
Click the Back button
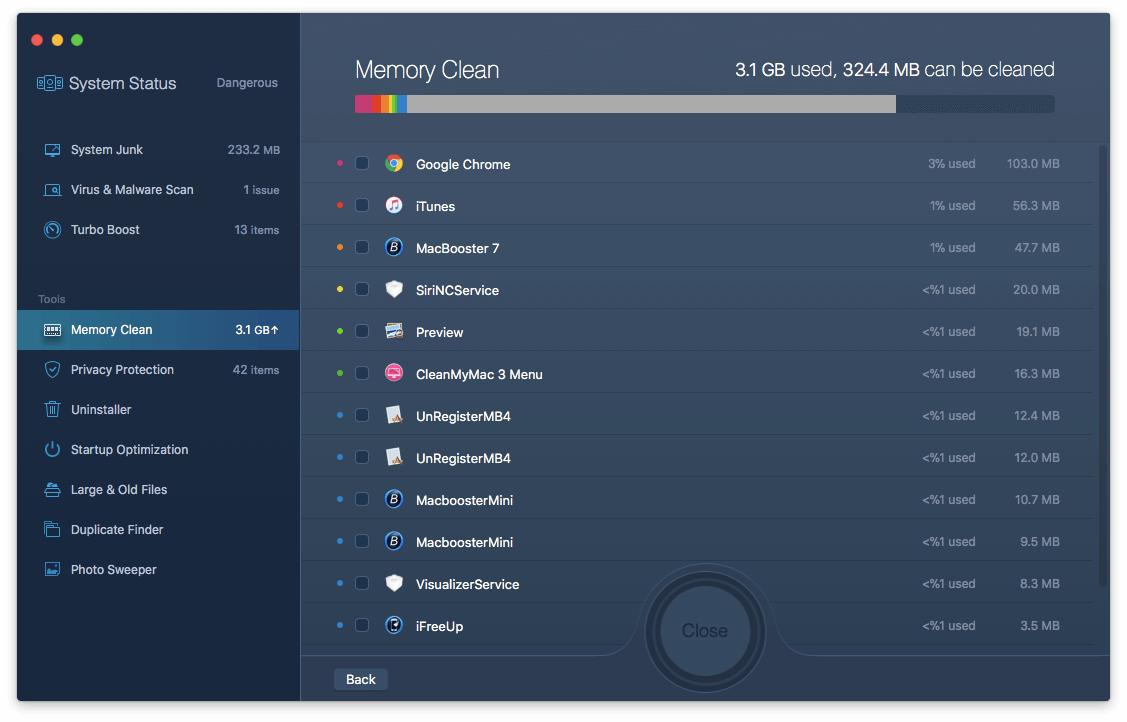[x=361, y=680]
